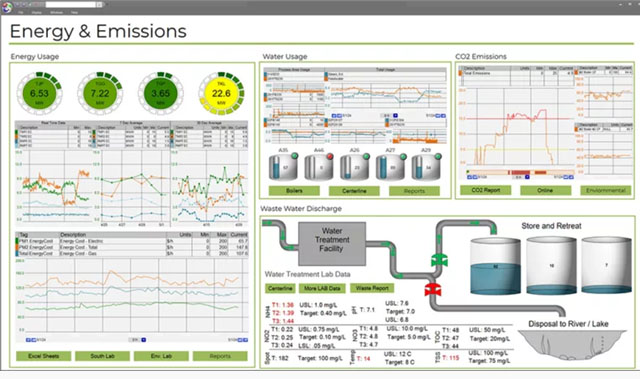This screenshot has width=640, height=379.
Task: Open Centerline in Water Usage panel
Action: (354, 191)
